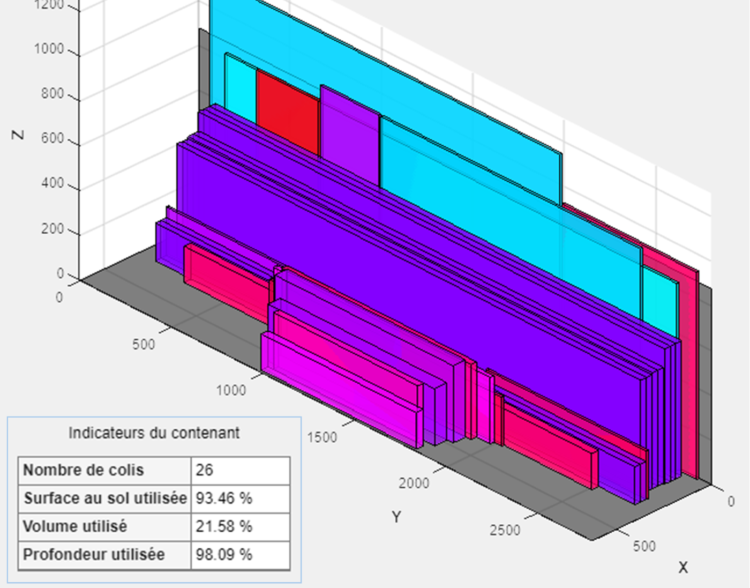Click the 'Indicateurs du contenant' table title

point(153,433)
